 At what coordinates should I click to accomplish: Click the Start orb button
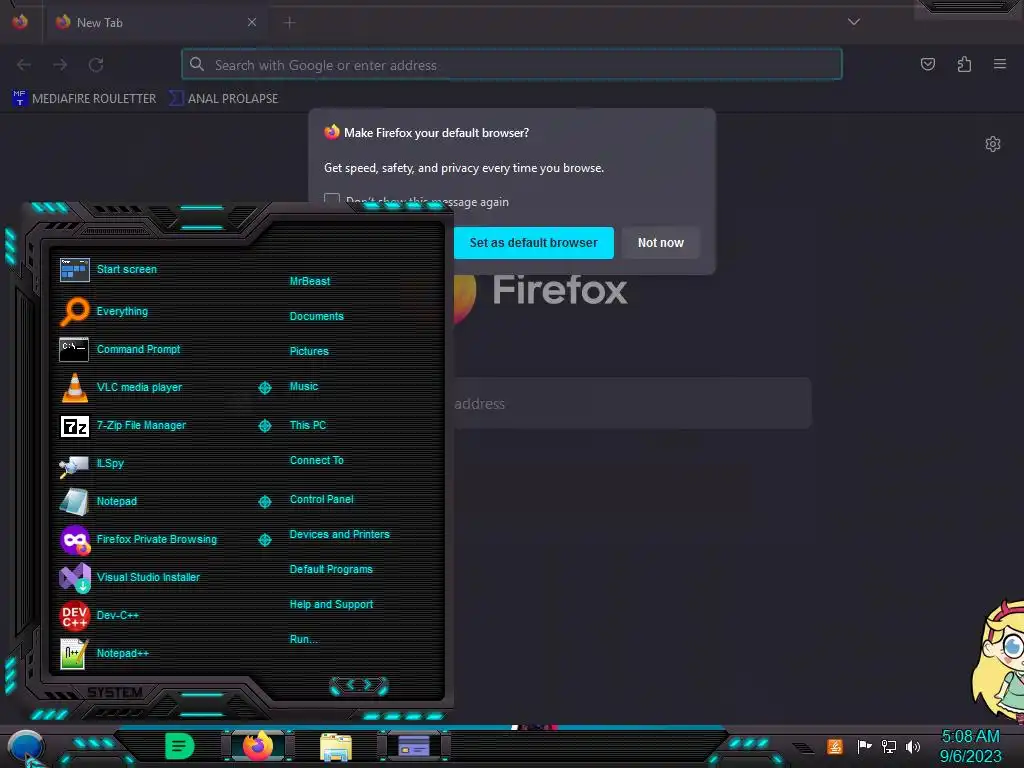point(25,746)
